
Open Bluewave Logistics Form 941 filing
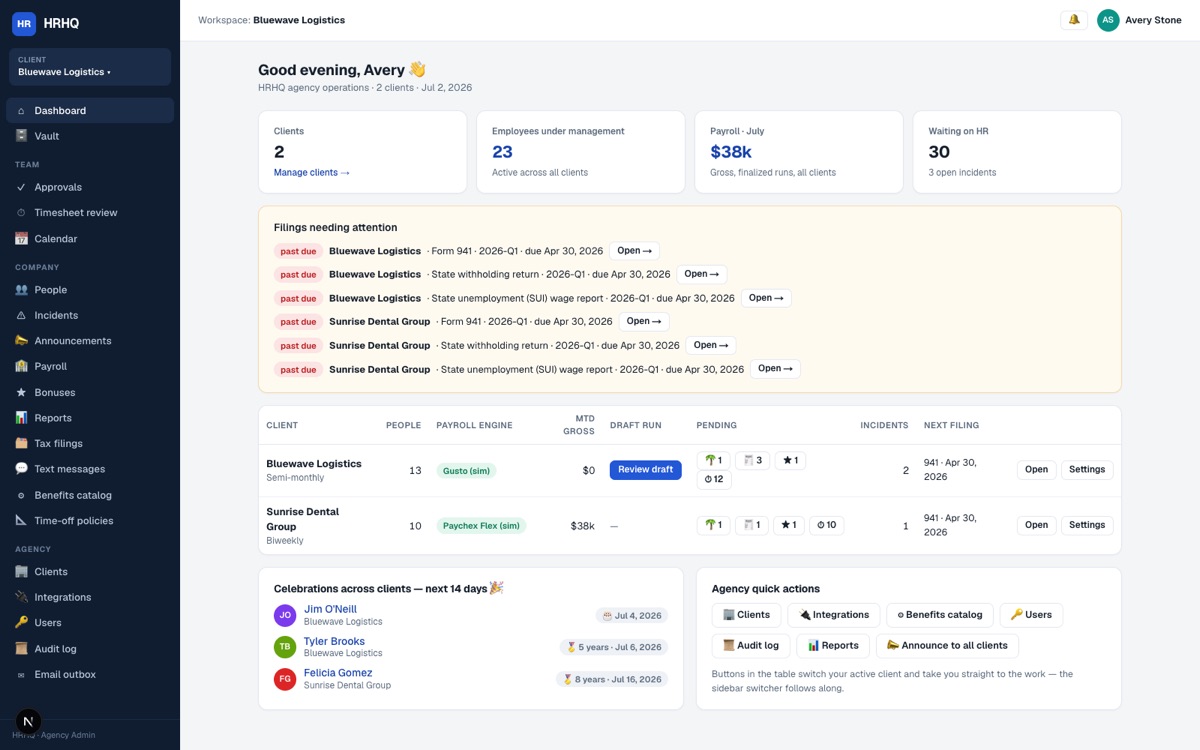[x=634, y=251]
